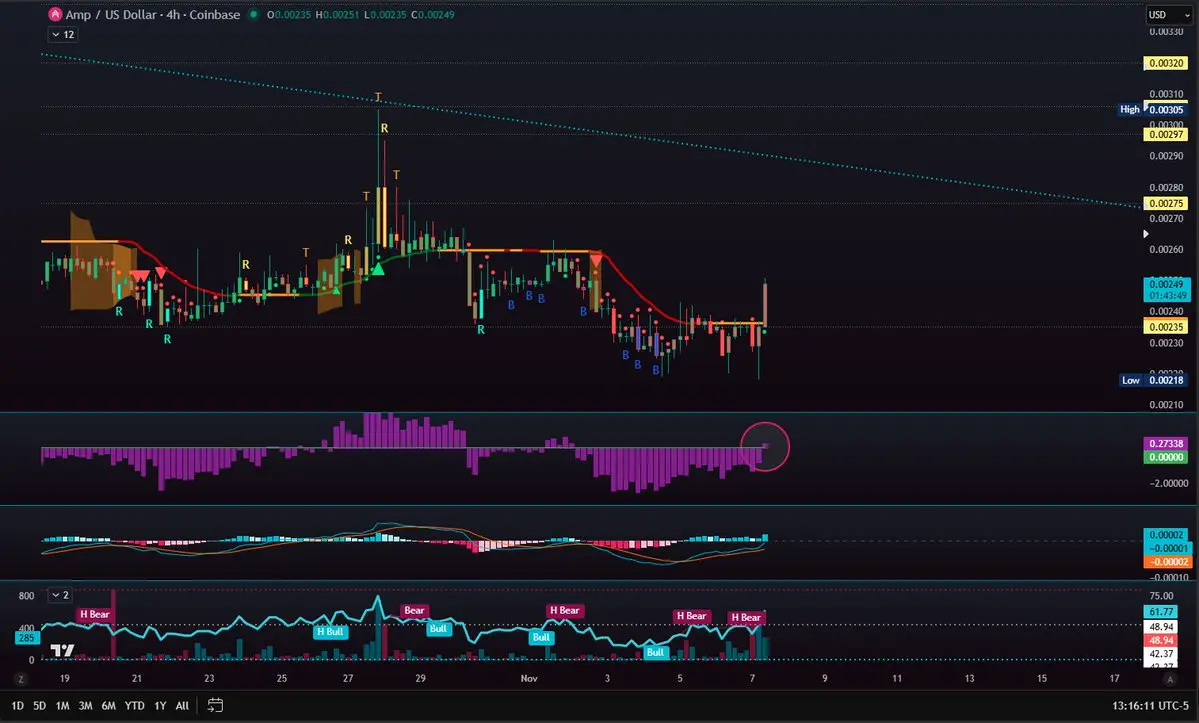Open the USD currency dropdown

(1169, 15)
